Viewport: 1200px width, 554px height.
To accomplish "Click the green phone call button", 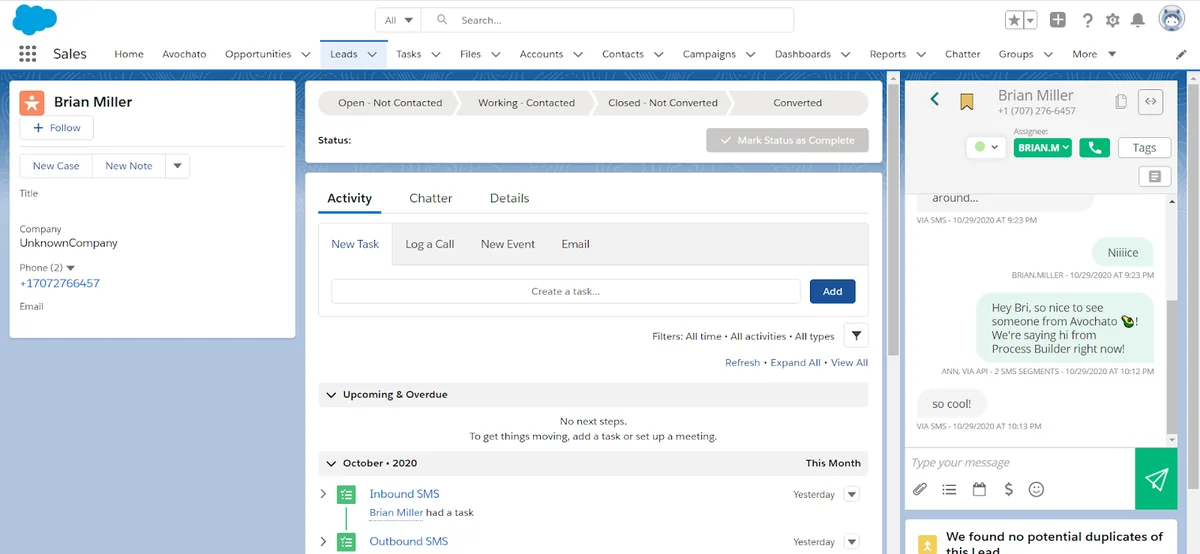I will (1094, 147).
